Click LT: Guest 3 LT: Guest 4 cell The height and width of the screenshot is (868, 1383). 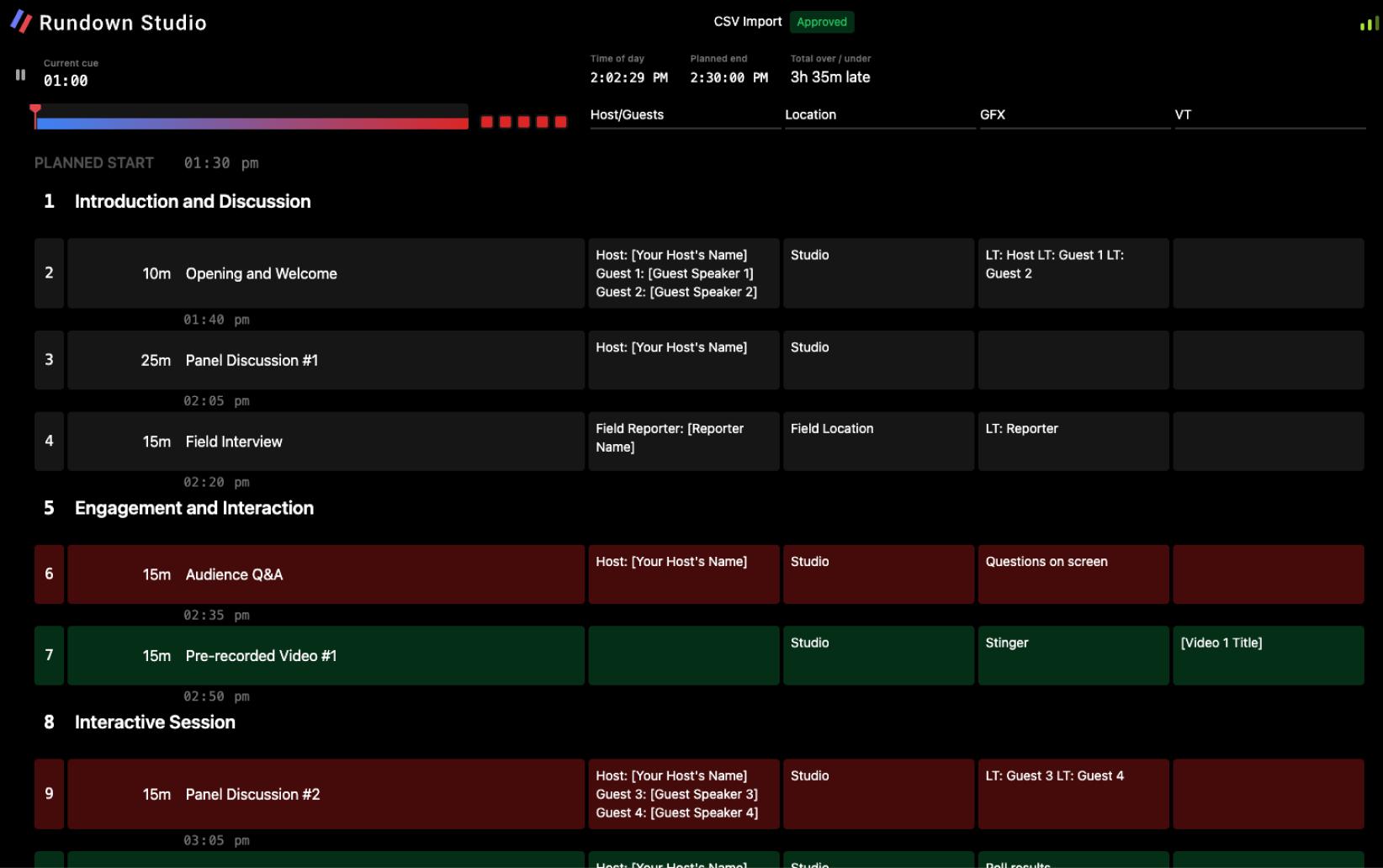[x=1073, y=794]
